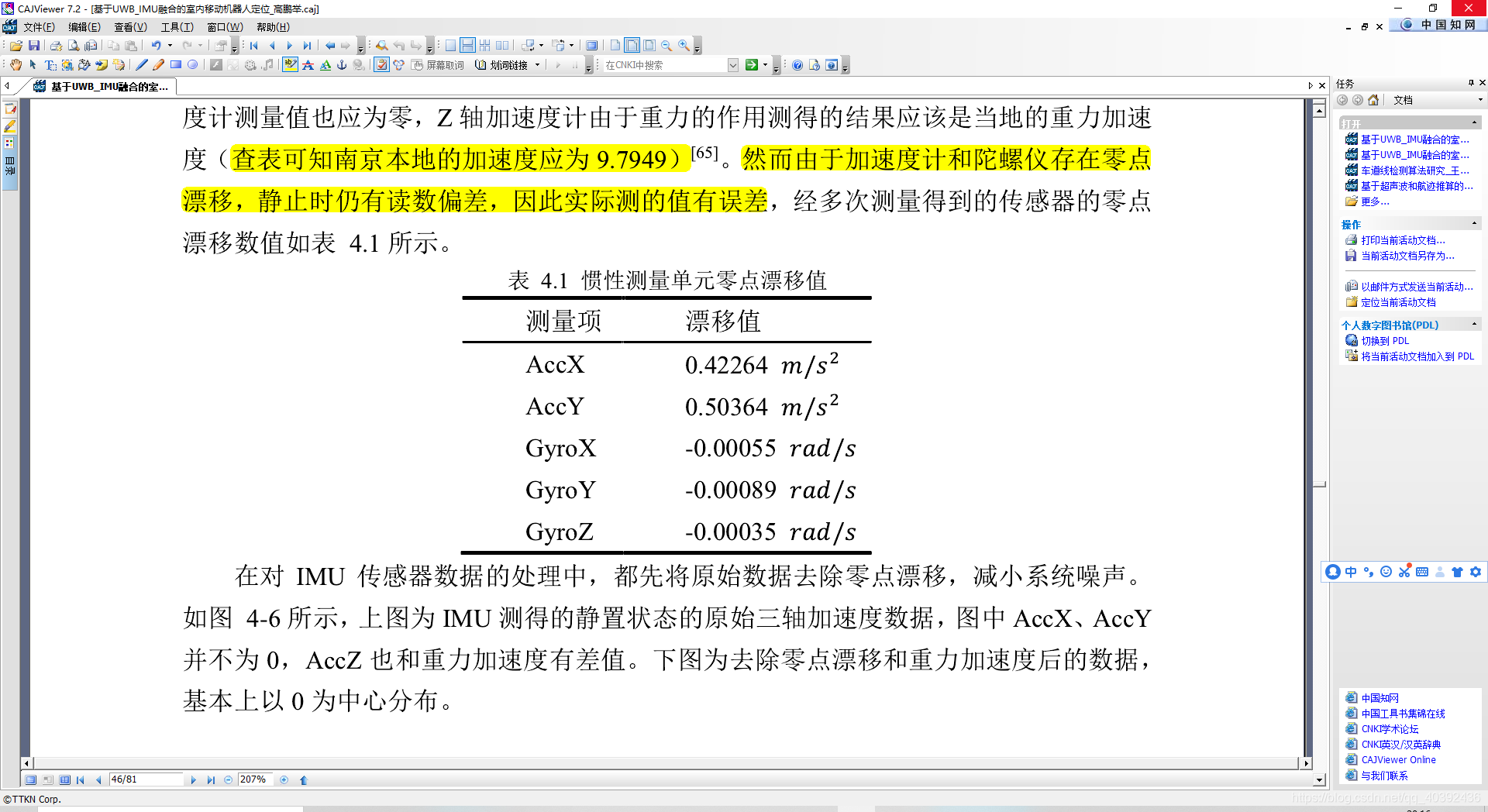Select the rectangle annotation tool

(176, 65)
